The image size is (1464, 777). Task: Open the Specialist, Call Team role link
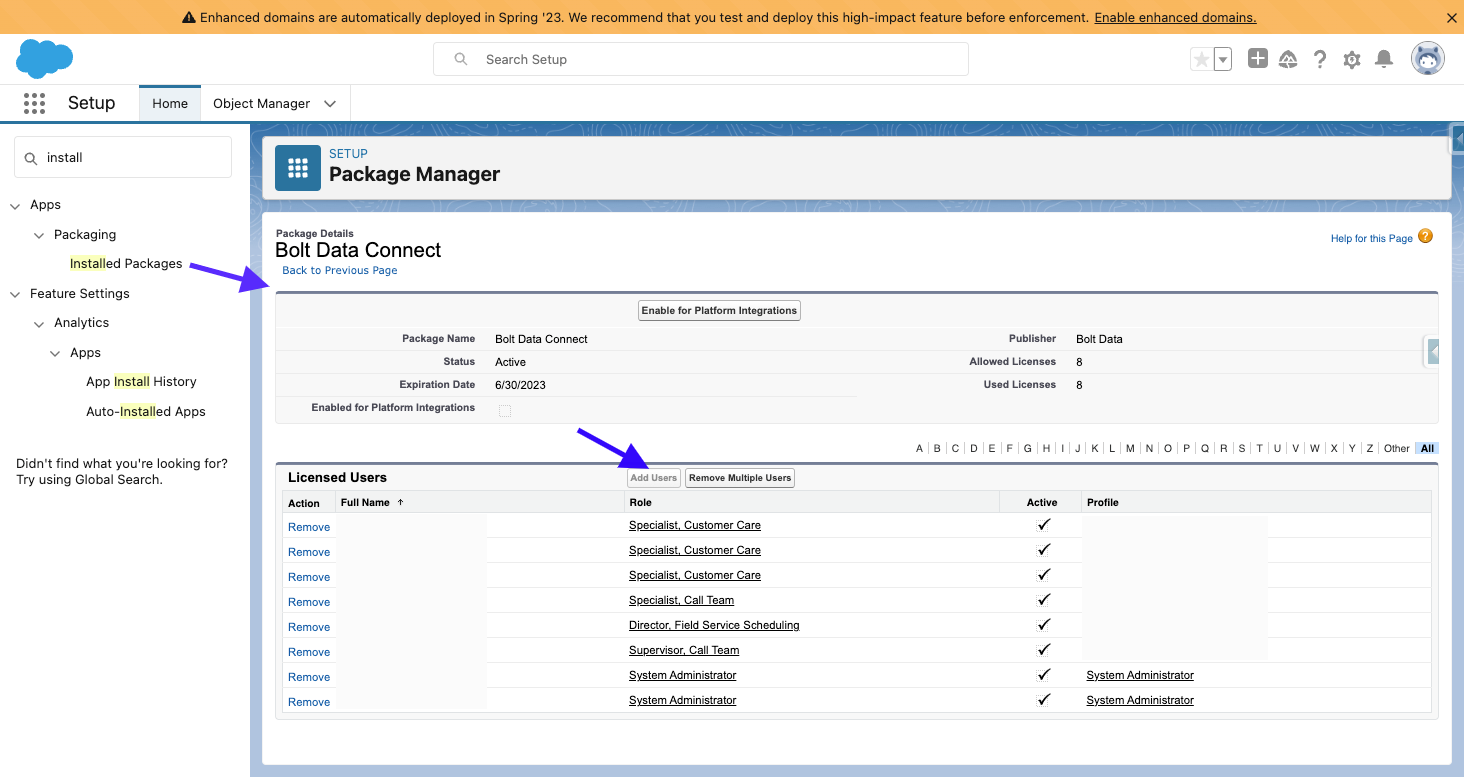click(681, 600)
